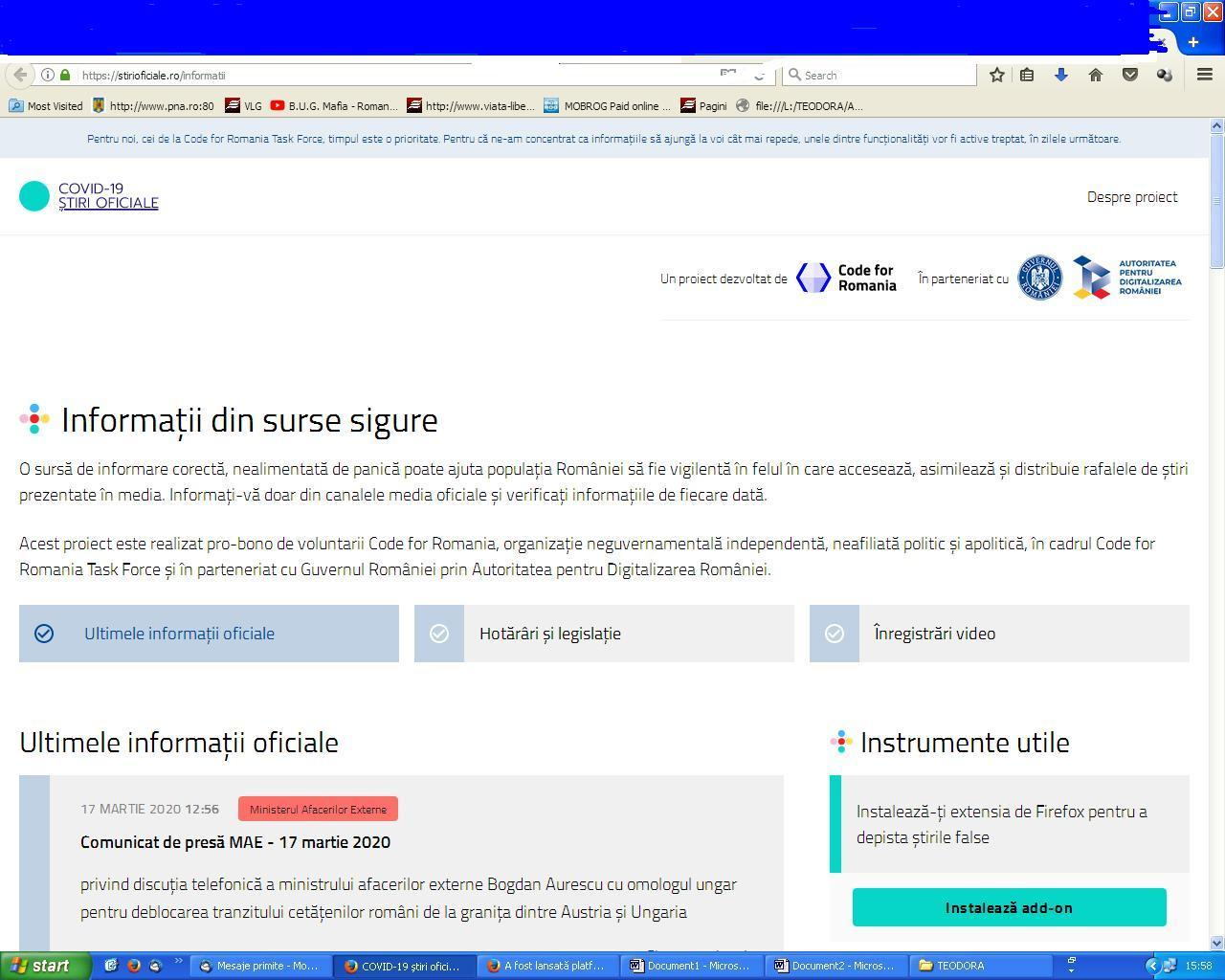Select the colorful four-dot Informații icon
The height and width of the screenshot is (980, 1225).
pos(33,419)
